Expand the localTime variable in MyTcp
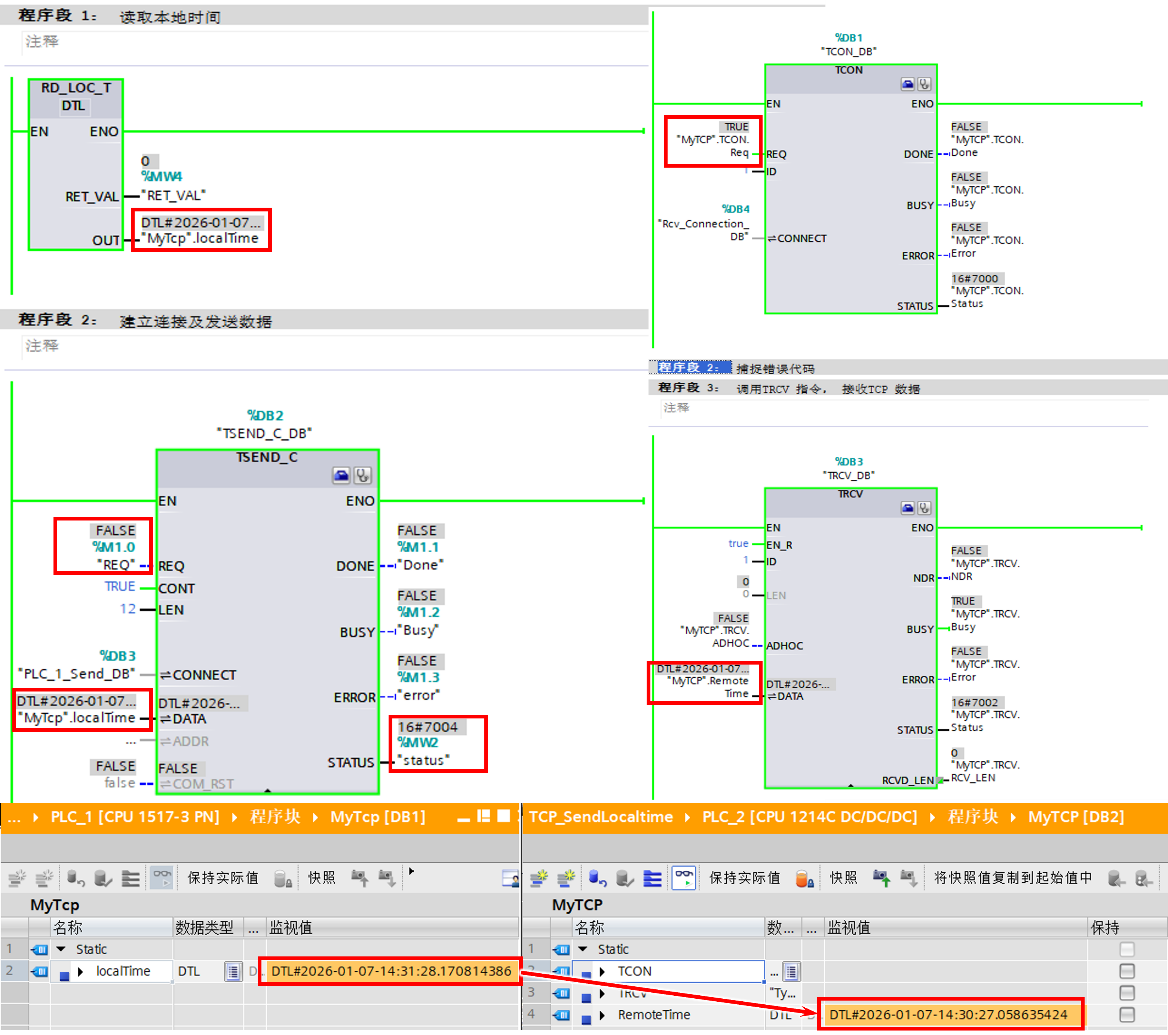 tap(82, 971)
